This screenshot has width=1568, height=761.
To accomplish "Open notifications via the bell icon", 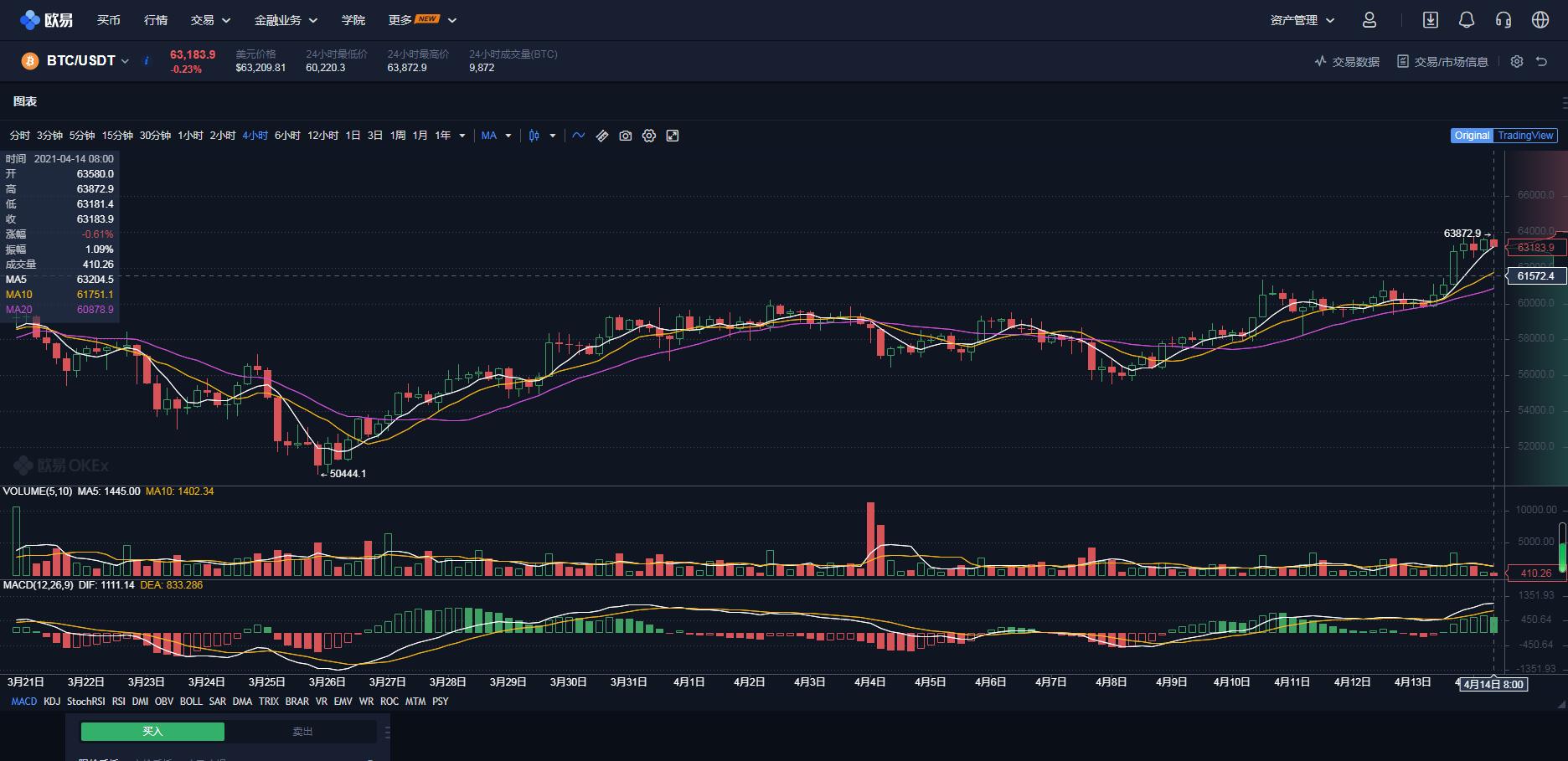I will pos(1465,19).
